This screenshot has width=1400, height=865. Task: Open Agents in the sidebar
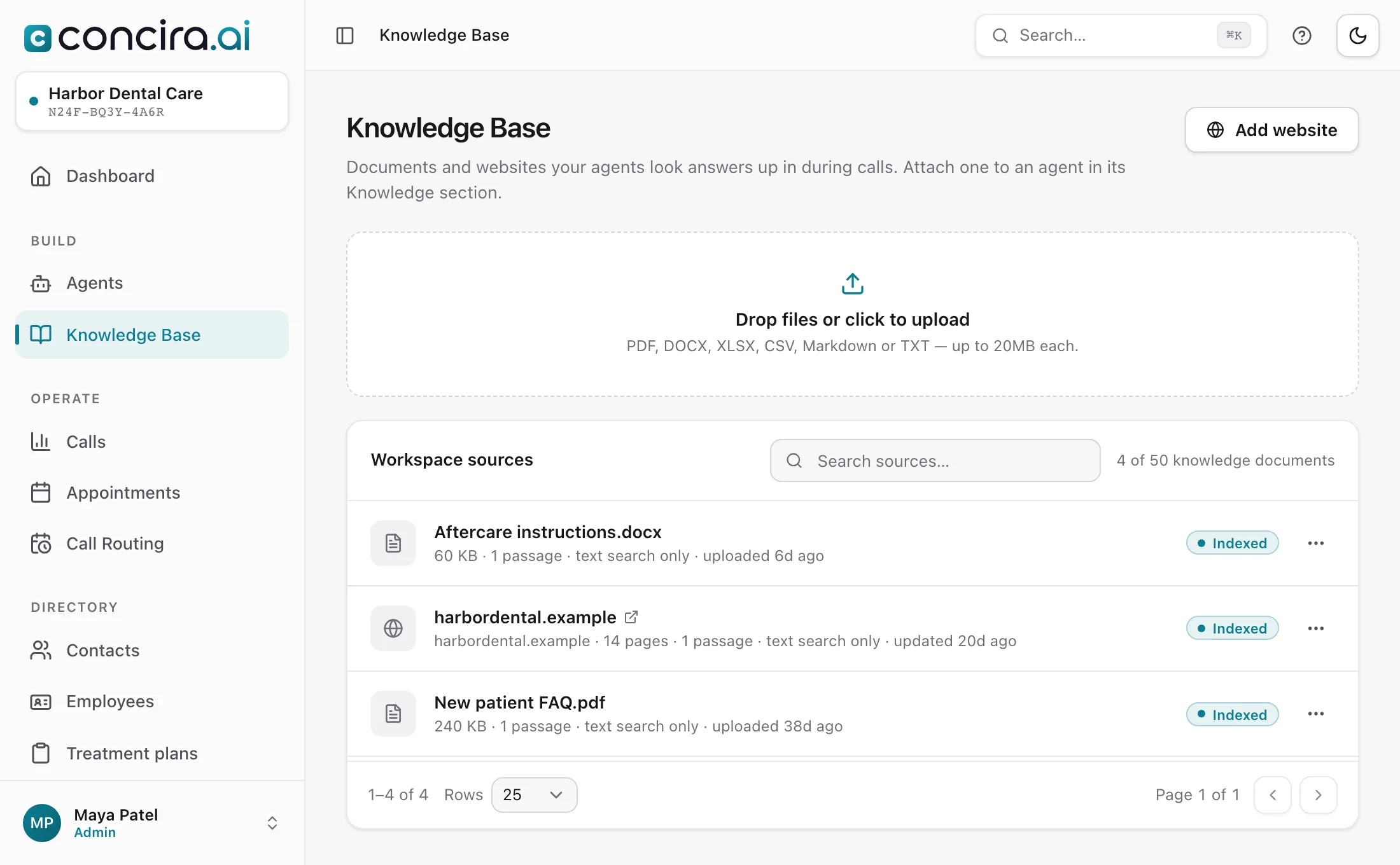152,283
